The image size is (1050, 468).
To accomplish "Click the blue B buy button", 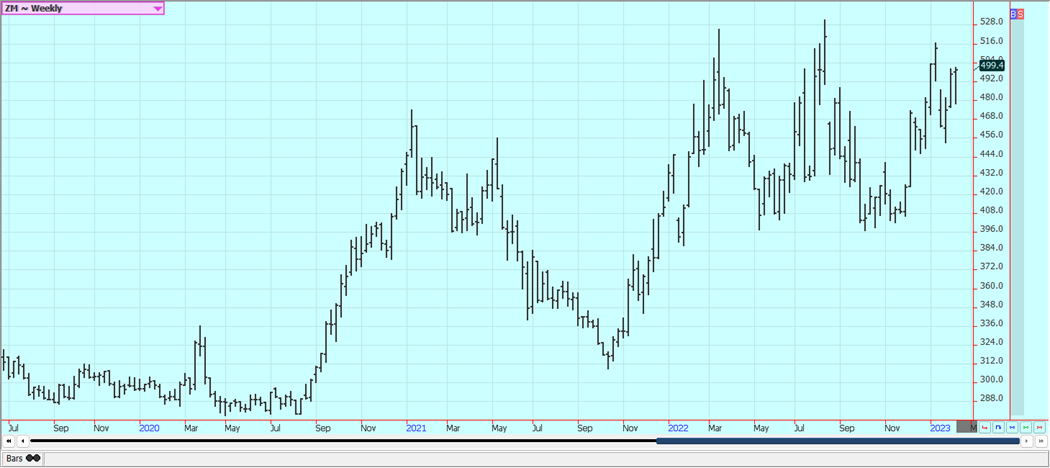I will 1014,13.
